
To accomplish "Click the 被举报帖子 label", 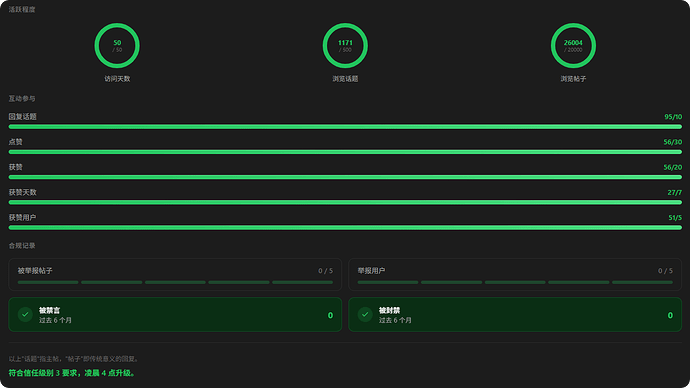I will tap(35, 271).
